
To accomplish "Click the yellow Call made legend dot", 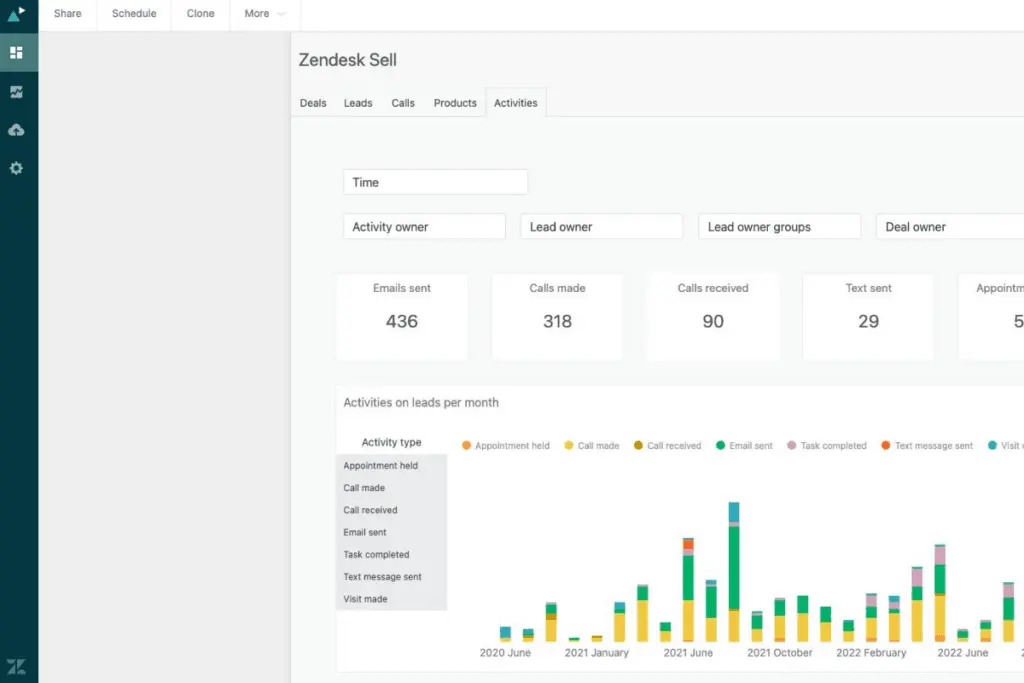I will tap(569, 445).
